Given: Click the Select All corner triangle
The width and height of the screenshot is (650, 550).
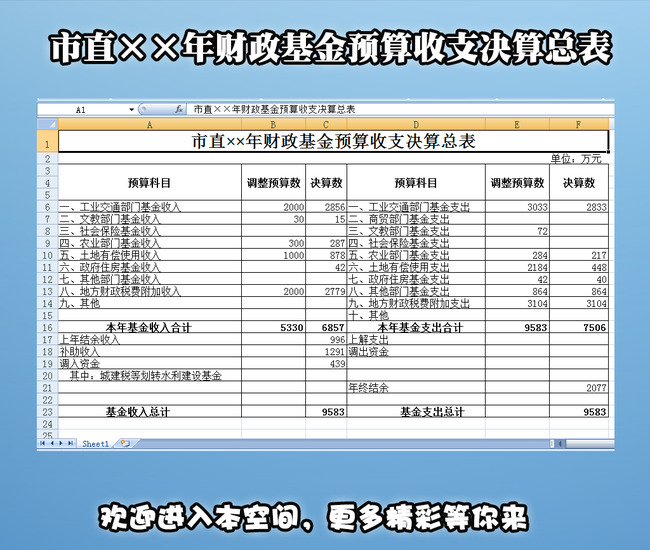Looking at the screenshot, I should point(48,124).
